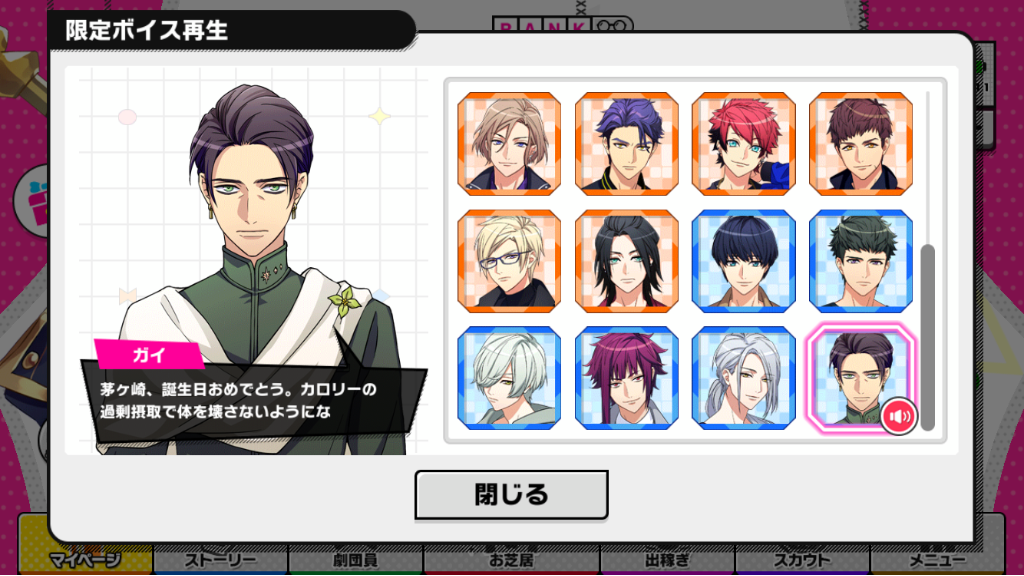Select the red-haired character portrait

[743, 144]
